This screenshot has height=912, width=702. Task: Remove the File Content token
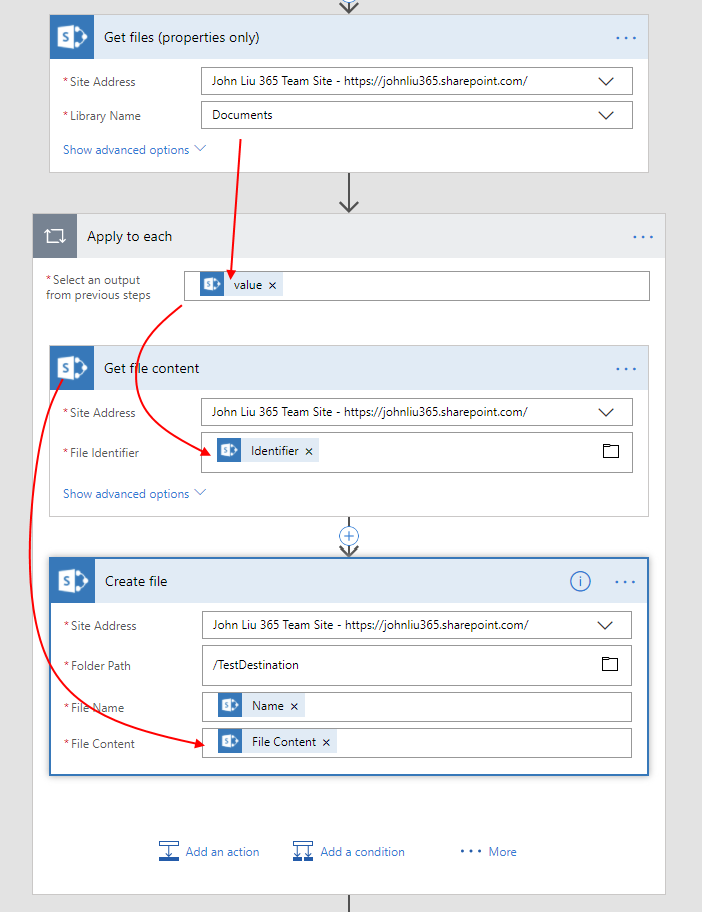(326, 743)
